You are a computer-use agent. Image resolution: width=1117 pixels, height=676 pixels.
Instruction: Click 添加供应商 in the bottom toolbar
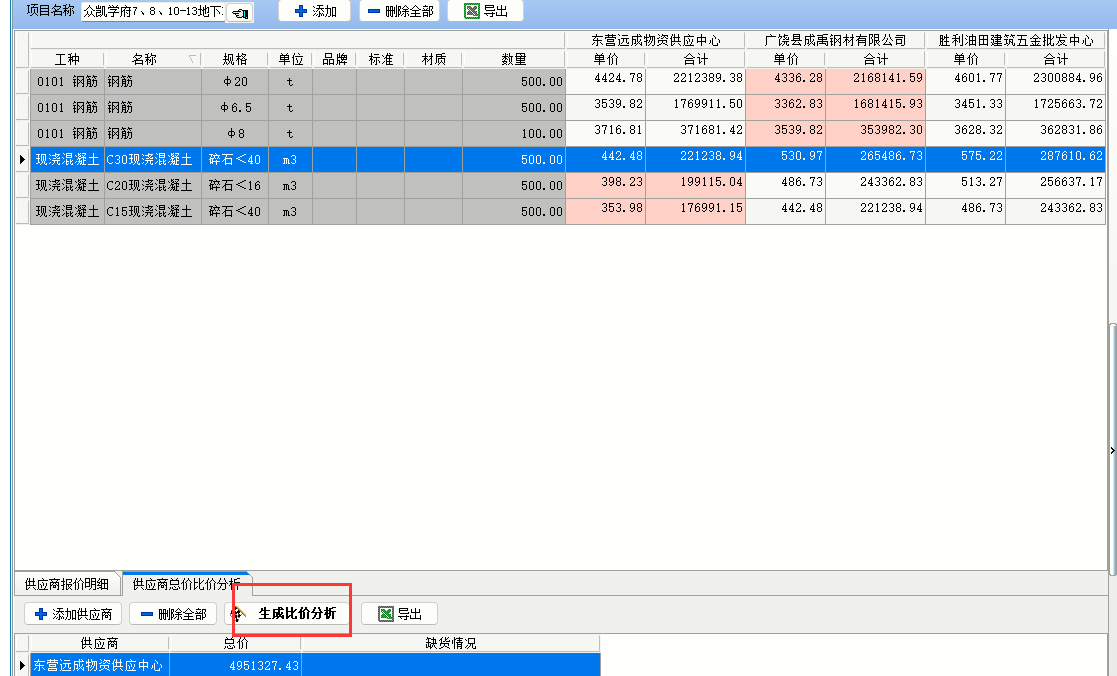pyautogui.click(x=73, y=614)
